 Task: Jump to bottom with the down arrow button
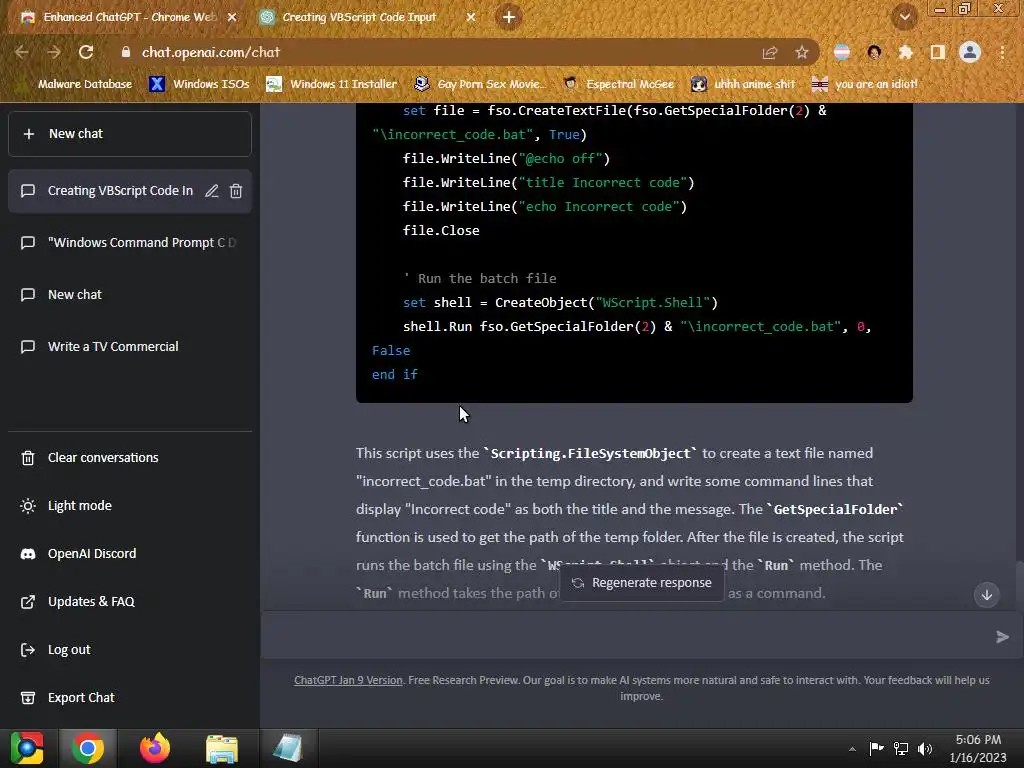pyautogui.click(x=987, y=595)
